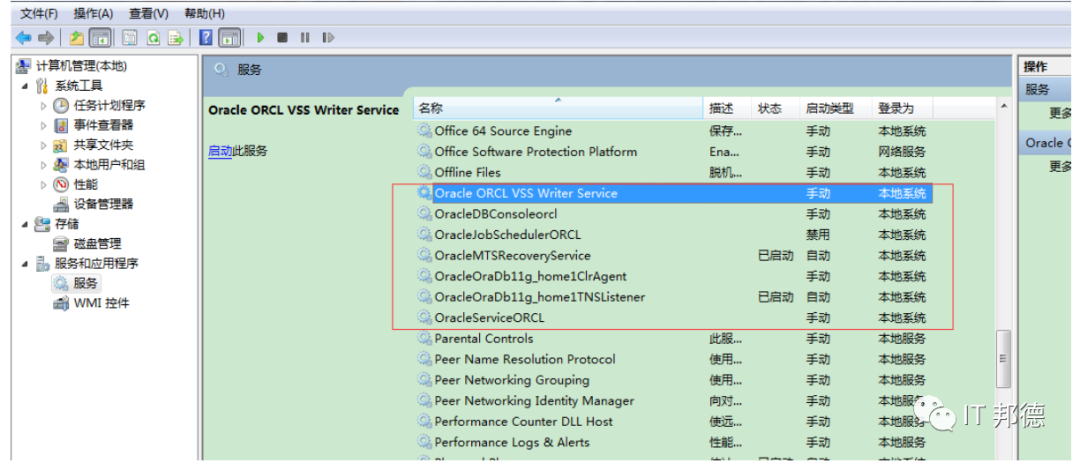The height and width of the screenshot is (463, 1080).
Task: Click the Up one level folder icon
Action: tap(77, 37)
